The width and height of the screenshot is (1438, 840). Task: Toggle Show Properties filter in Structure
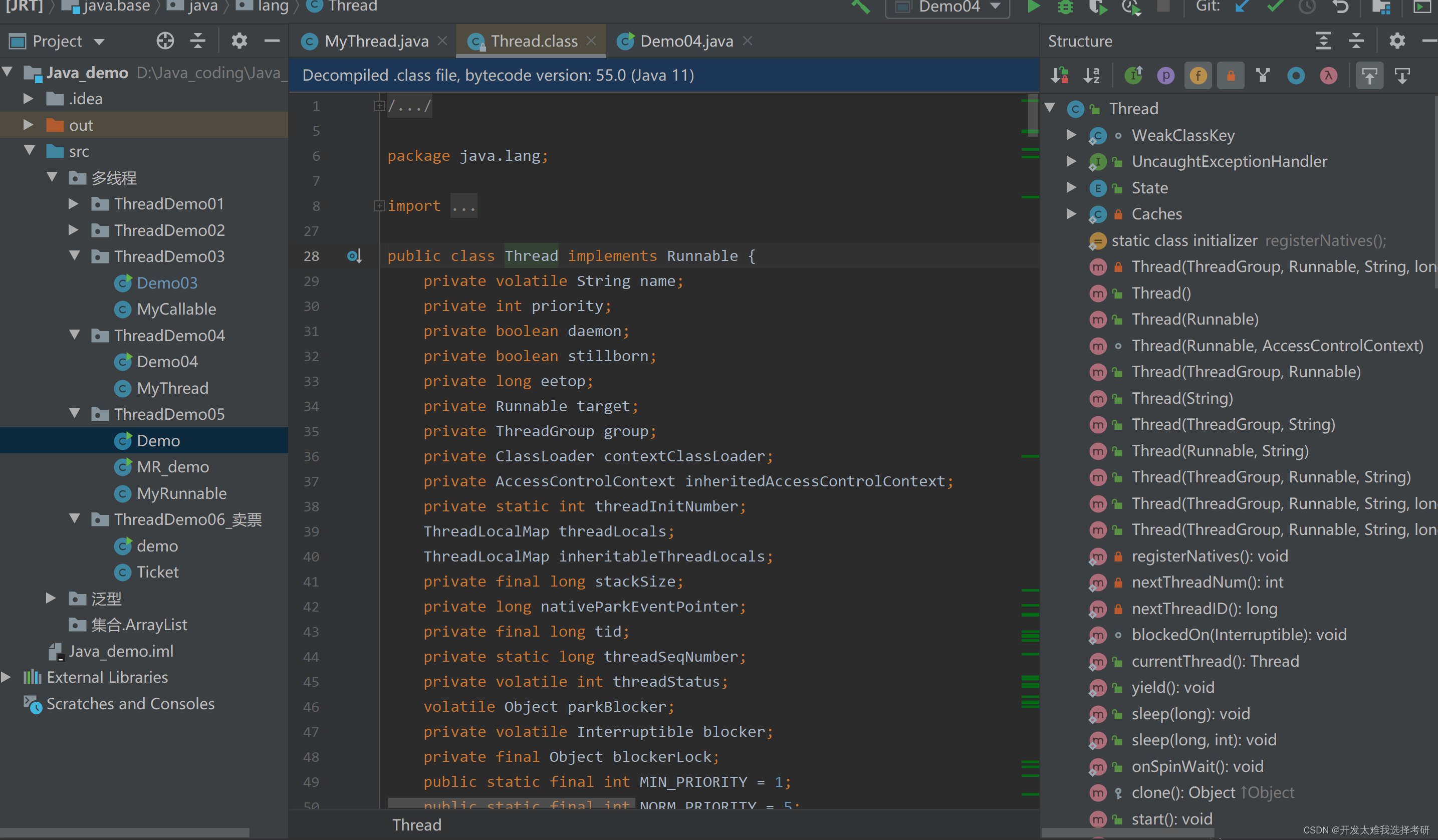[x=1165, y=75]
